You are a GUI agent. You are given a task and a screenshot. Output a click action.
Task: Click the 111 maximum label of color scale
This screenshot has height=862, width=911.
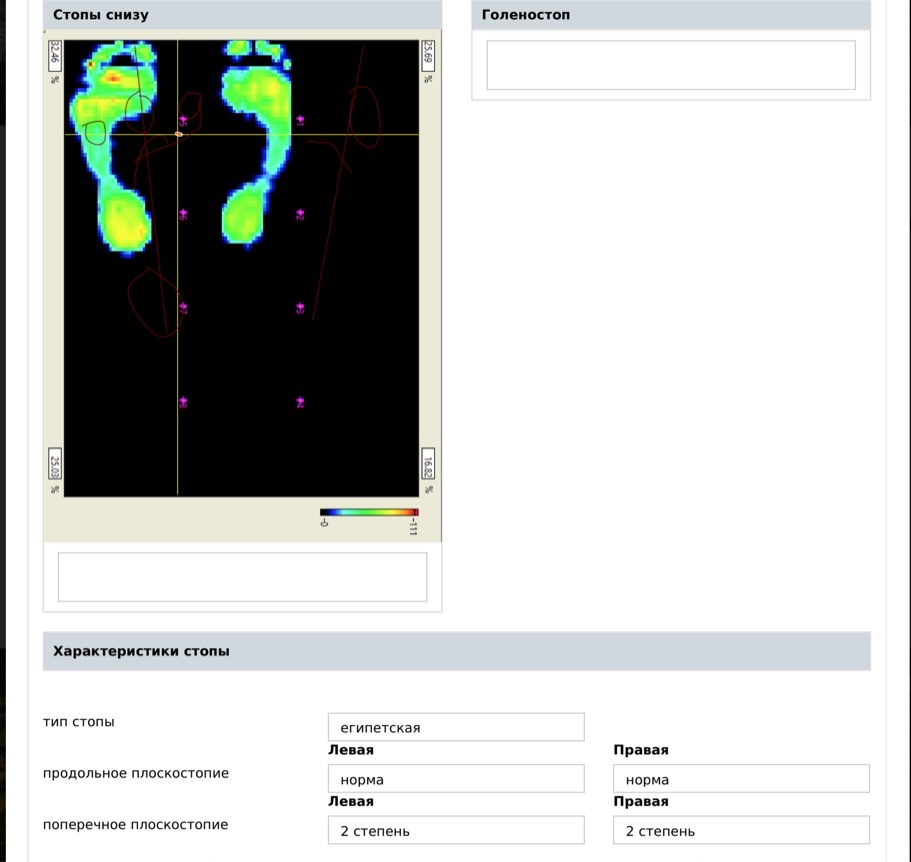point(413,527)
